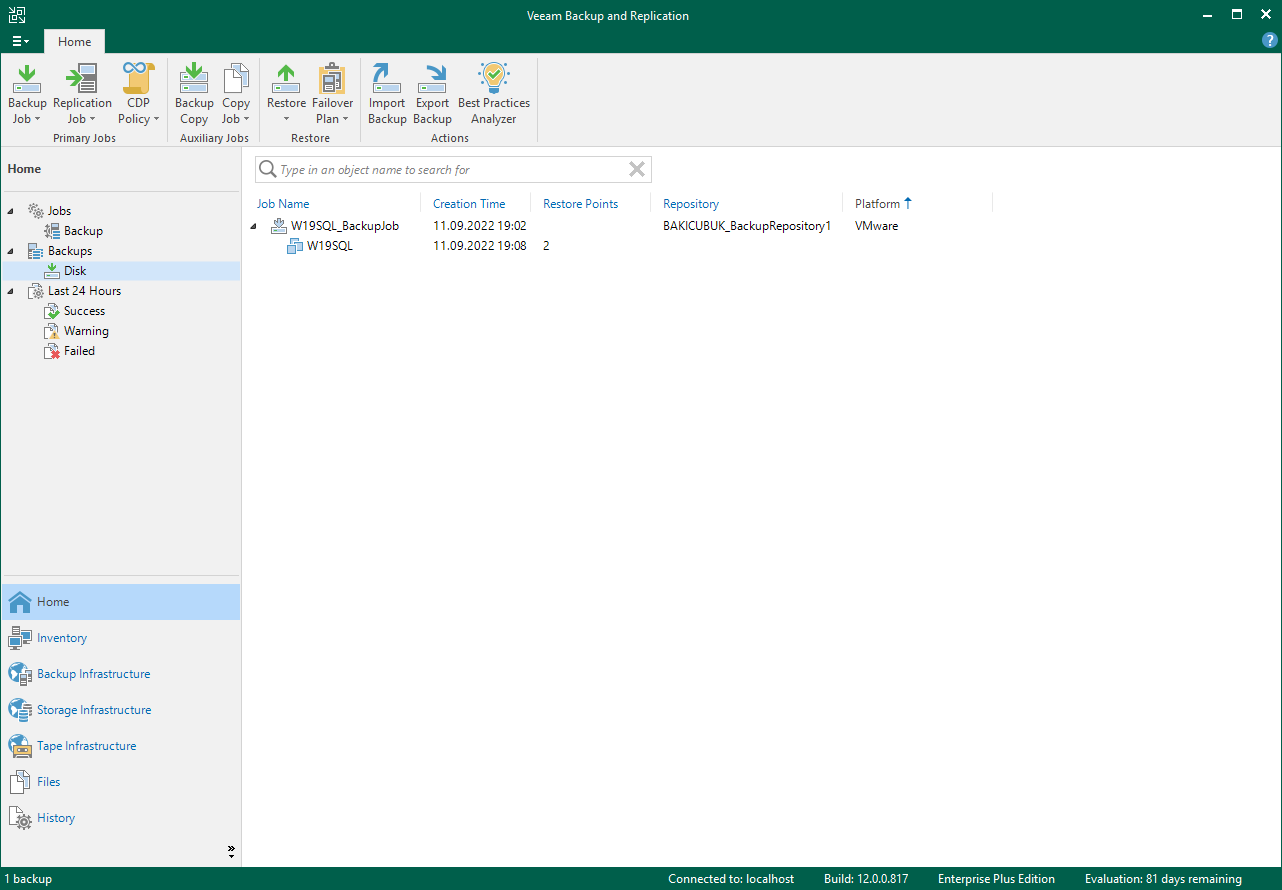Click the Backups node icon in tree
The height and width of the screenshot is (890, 1282).
tap(36, 251)
